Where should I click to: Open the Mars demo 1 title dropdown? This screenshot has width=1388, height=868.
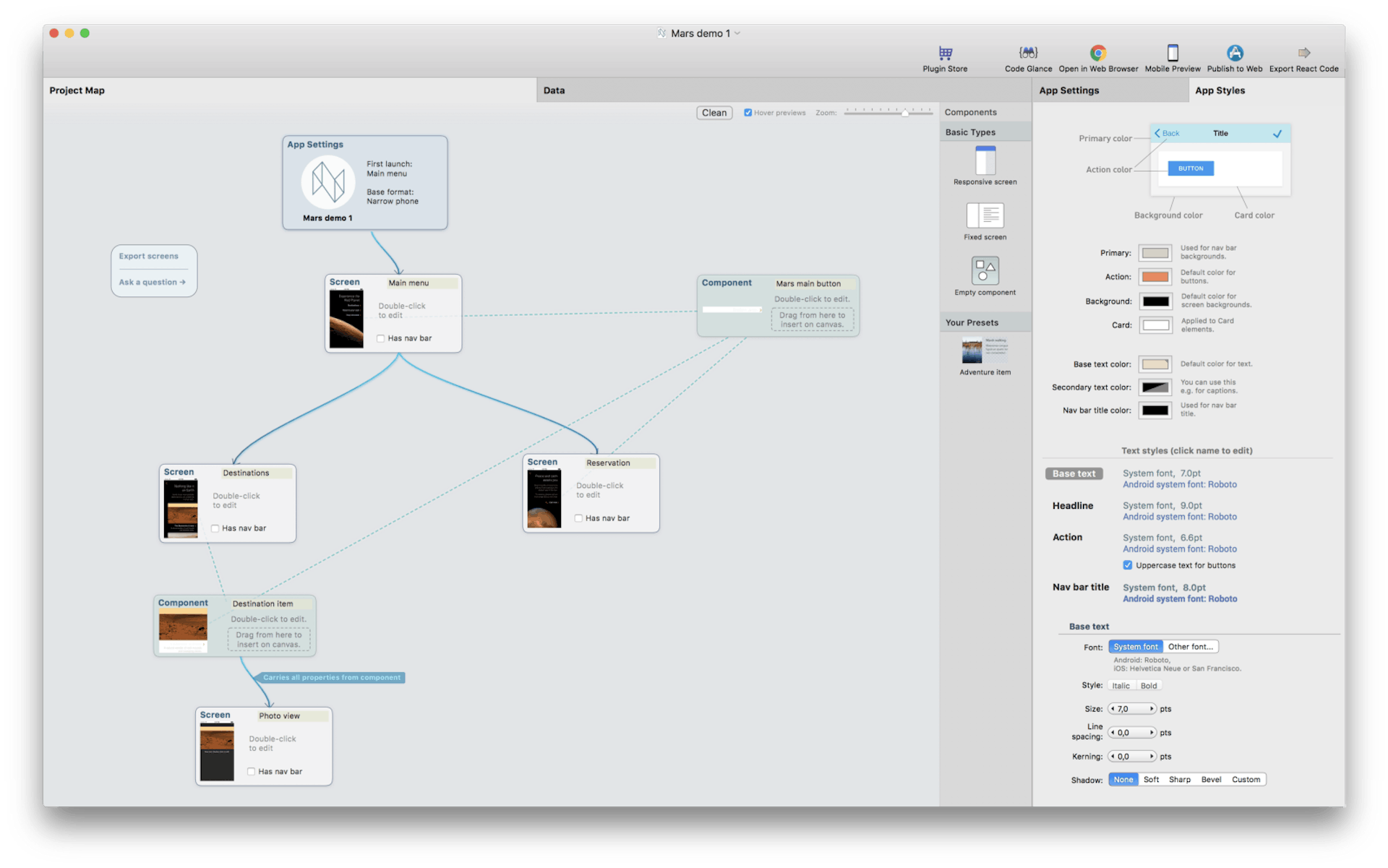tap(737, 33)
